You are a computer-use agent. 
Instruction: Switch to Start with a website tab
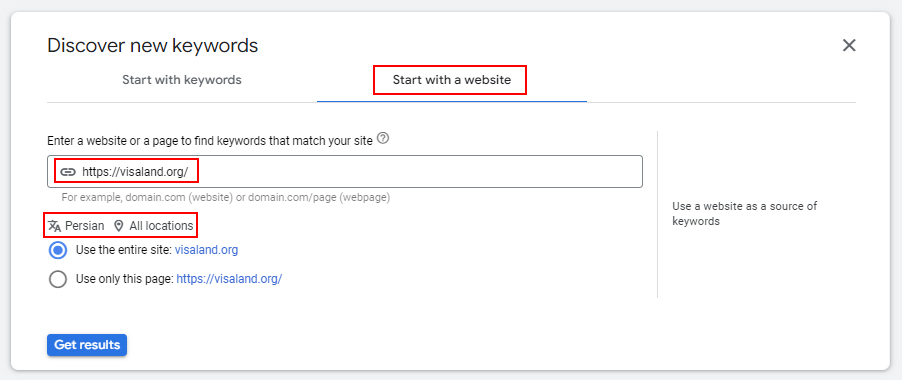point(452,80)
